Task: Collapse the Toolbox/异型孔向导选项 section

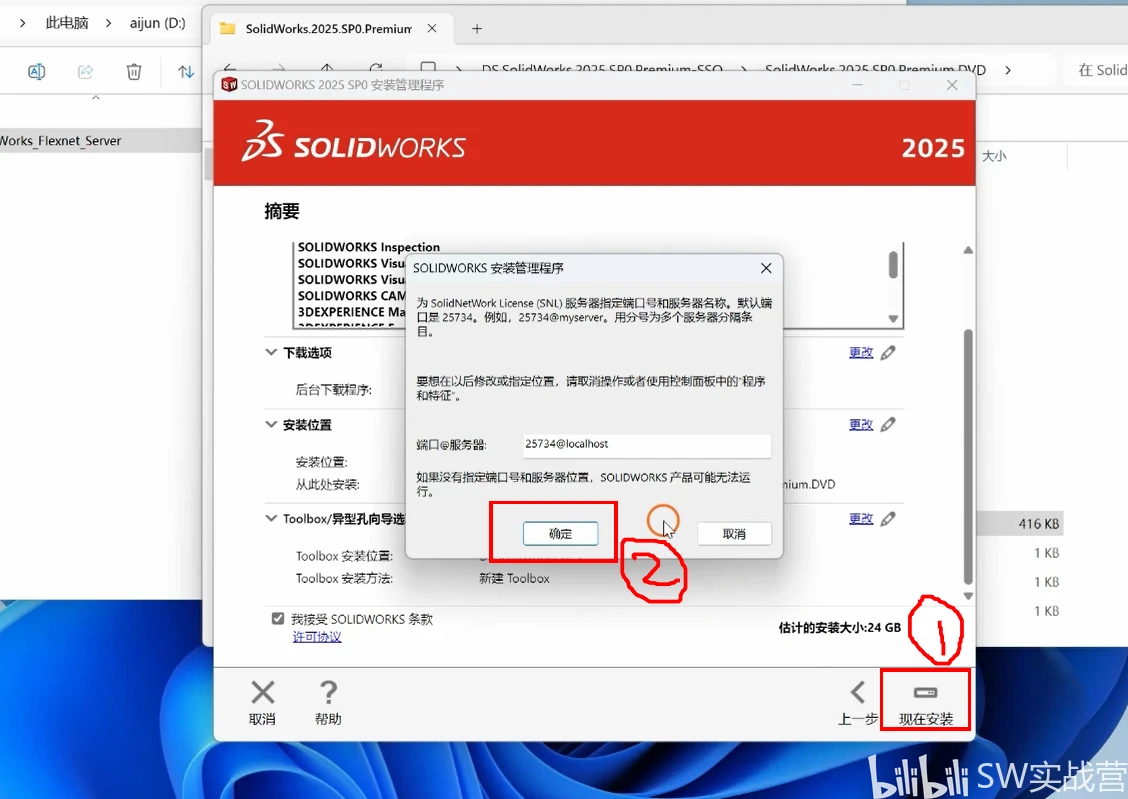Action: [x=271, y=519]
